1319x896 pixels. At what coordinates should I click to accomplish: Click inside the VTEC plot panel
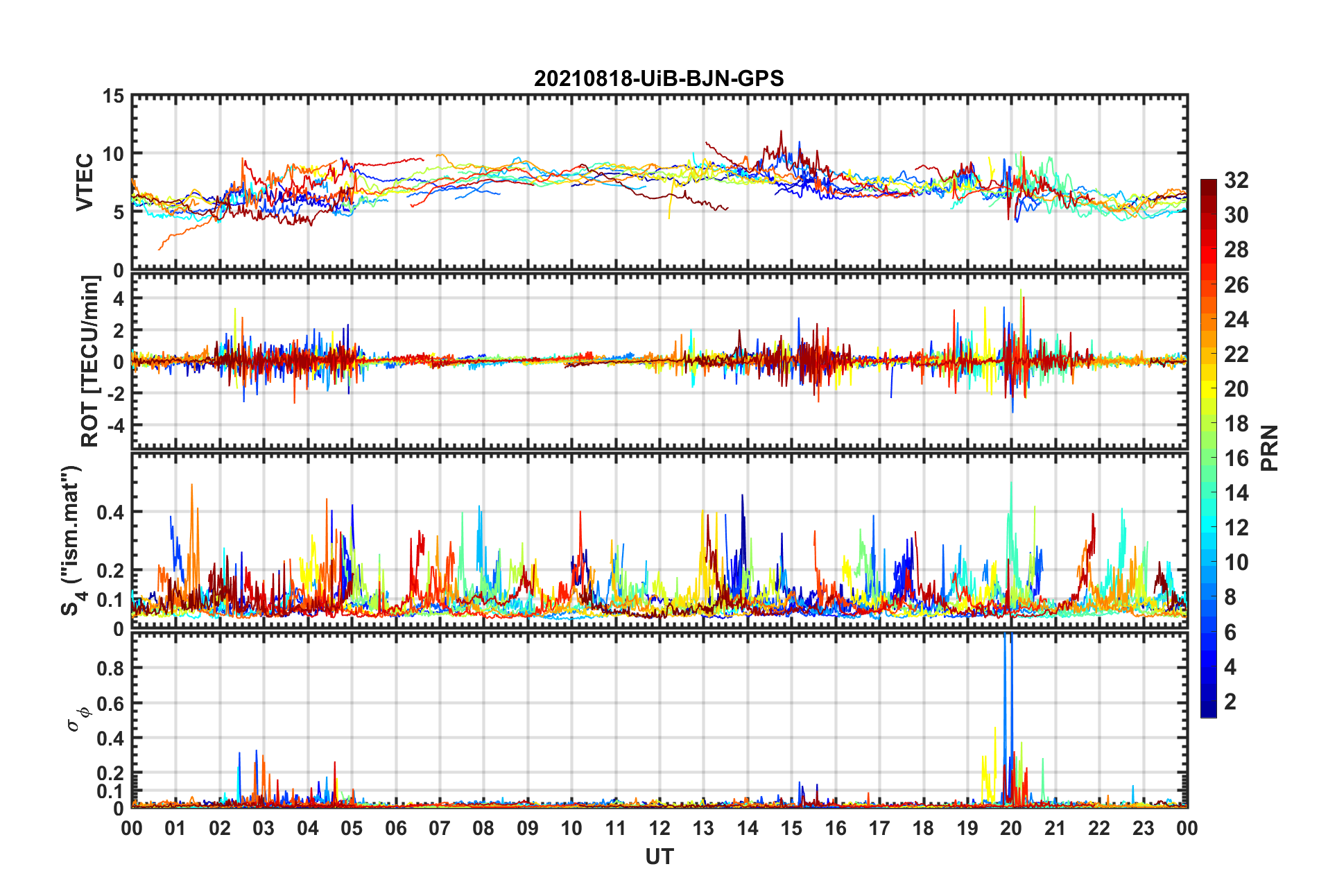coord(659,182)
